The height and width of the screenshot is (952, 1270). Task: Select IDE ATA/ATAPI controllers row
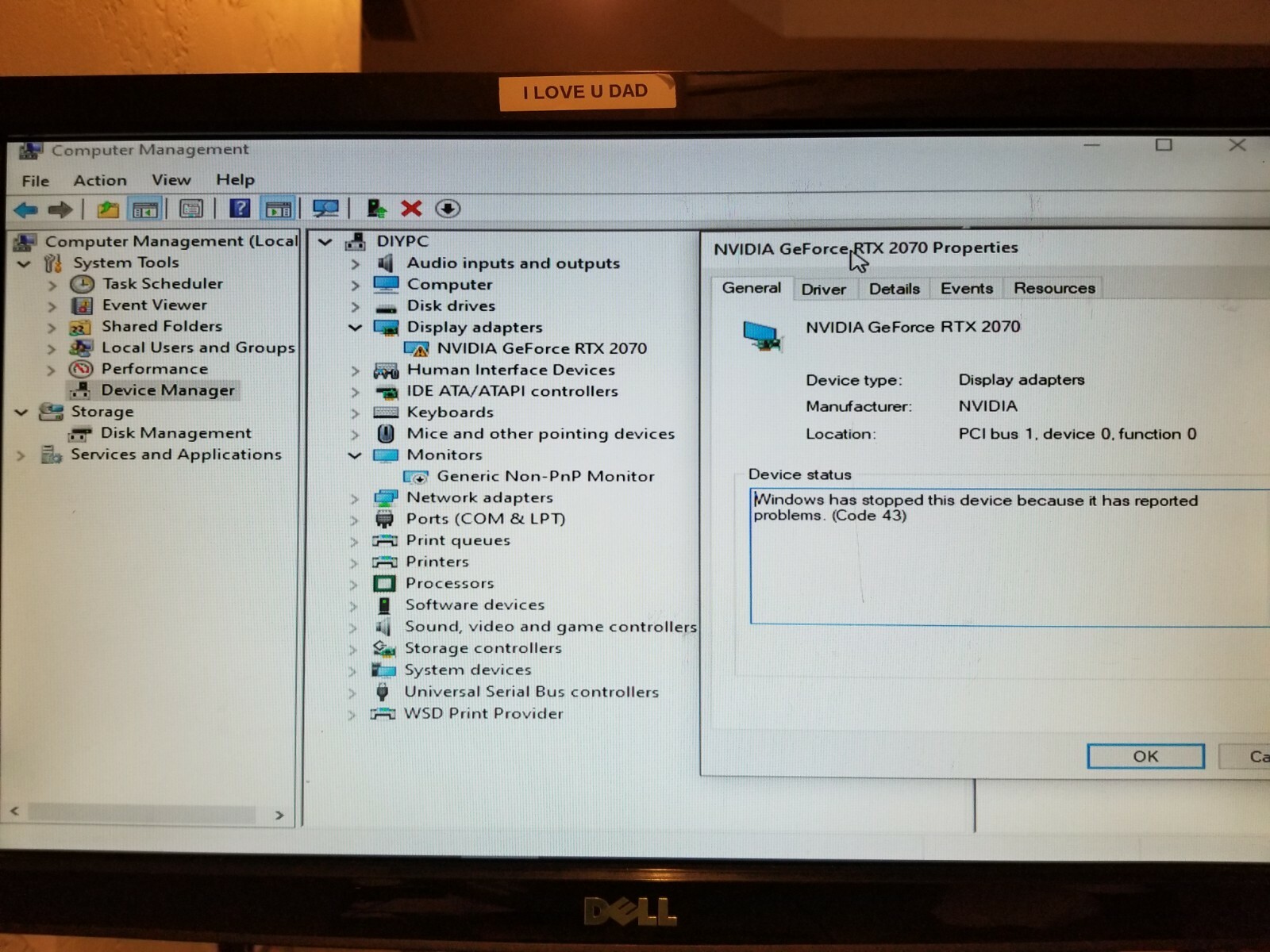pyautogui.click(x=512, y=391)
